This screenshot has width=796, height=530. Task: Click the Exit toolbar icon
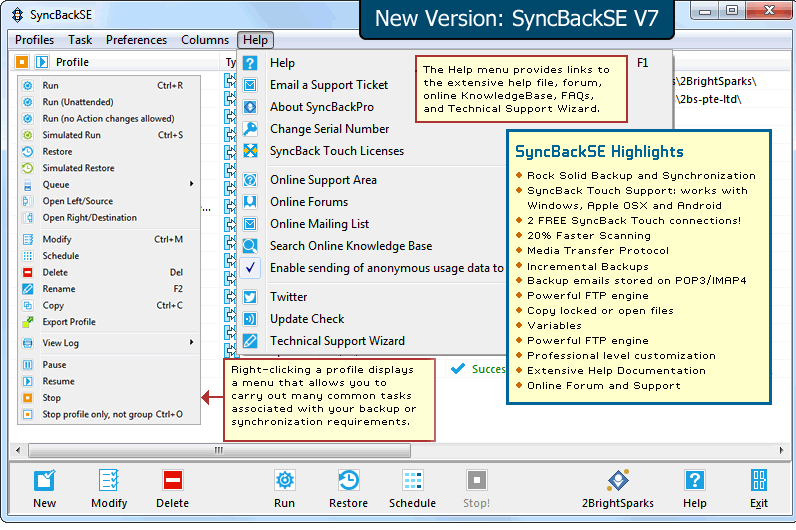click(x=759, y=480)
